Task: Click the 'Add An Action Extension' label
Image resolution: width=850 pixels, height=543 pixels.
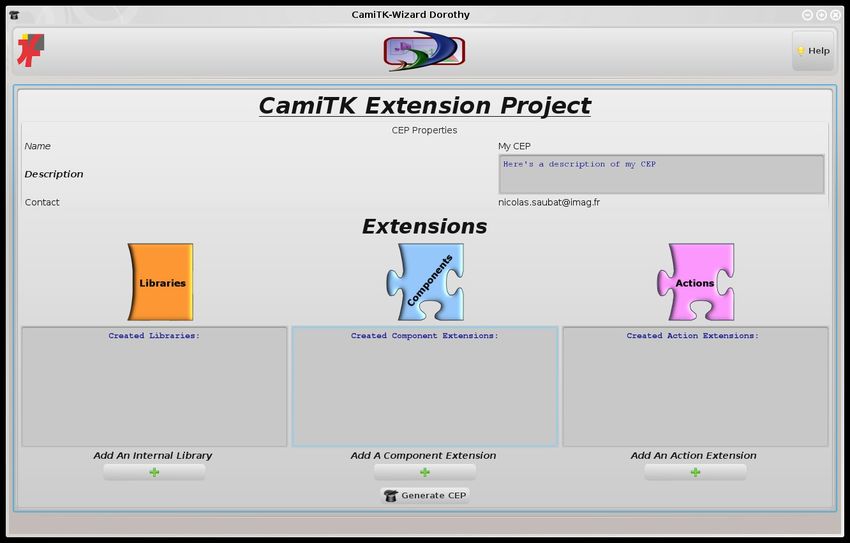Action: (694, 456)
